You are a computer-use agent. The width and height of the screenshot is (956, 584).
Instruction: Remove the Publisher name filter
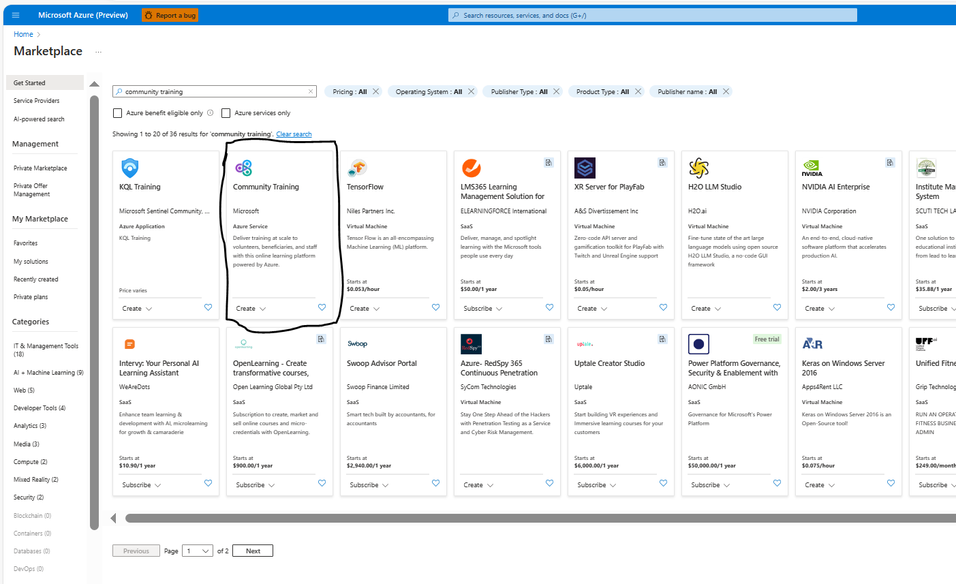click(x=726, y=91)
